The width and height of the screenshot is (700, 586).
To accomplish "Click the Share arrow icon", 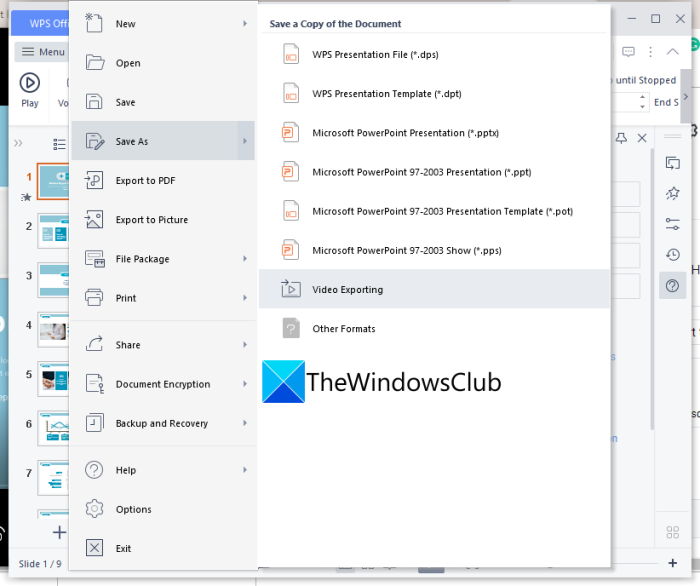I will point(94,345).
